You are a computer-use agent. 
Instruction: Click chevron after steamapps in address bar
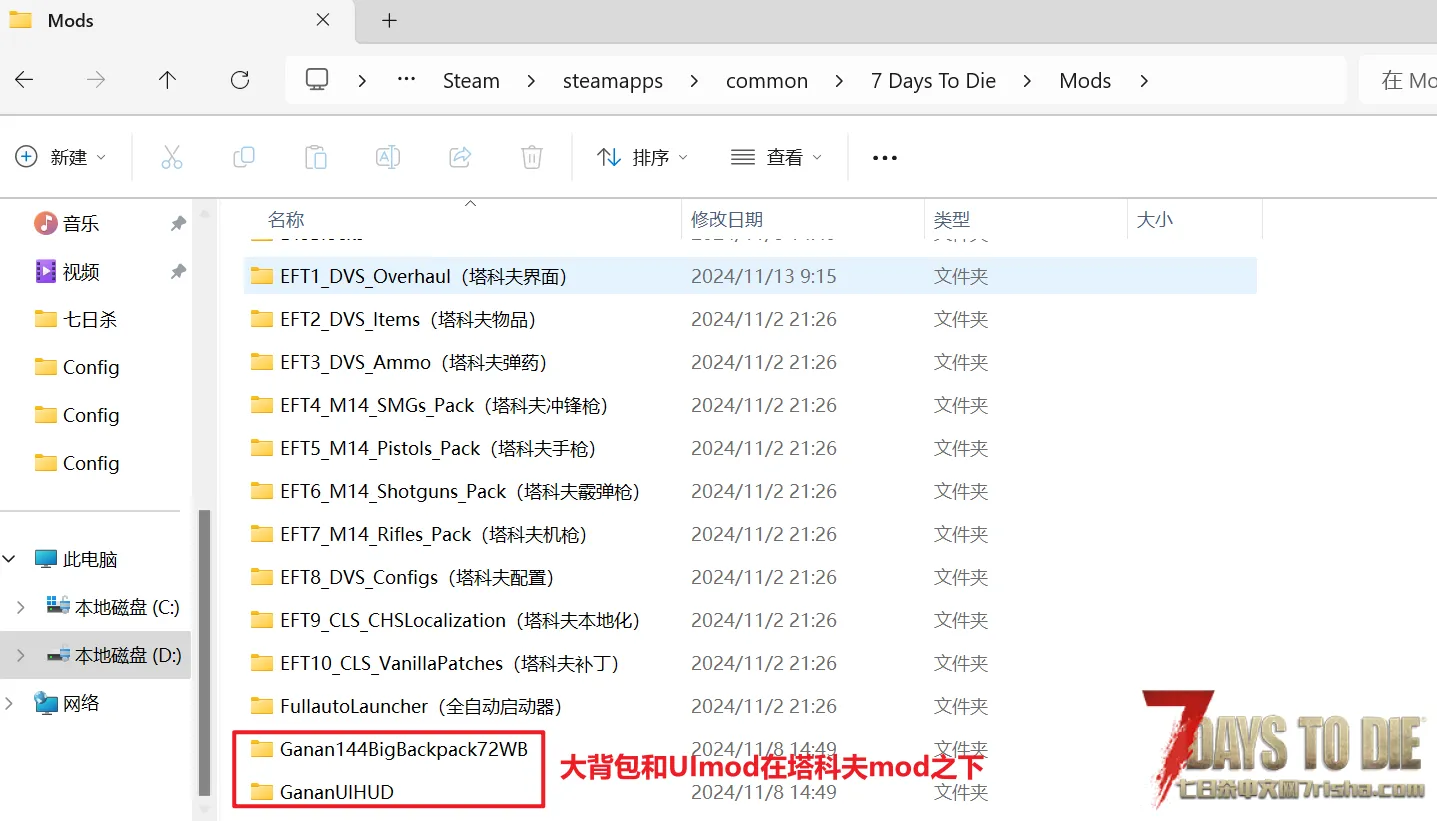tap(694, 81)
